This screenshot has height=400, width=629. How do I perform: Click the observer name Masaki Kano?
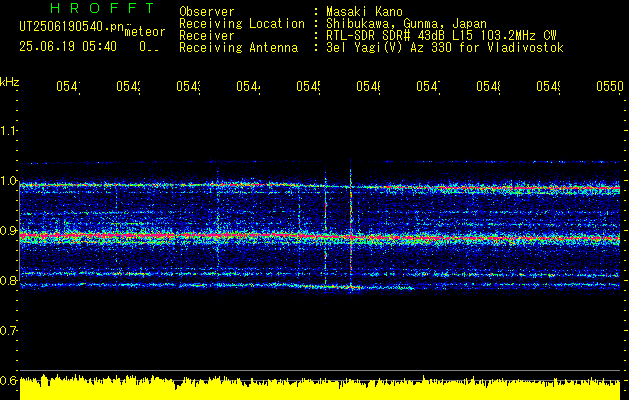(364, 12)
